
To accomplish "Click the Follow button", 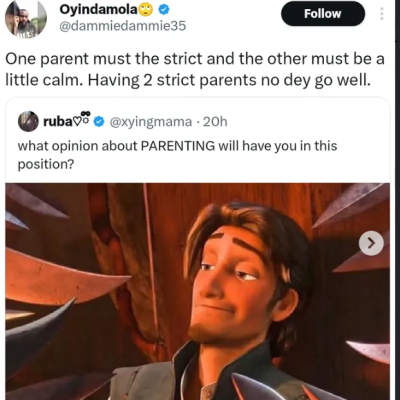I will tap(323, 14).
